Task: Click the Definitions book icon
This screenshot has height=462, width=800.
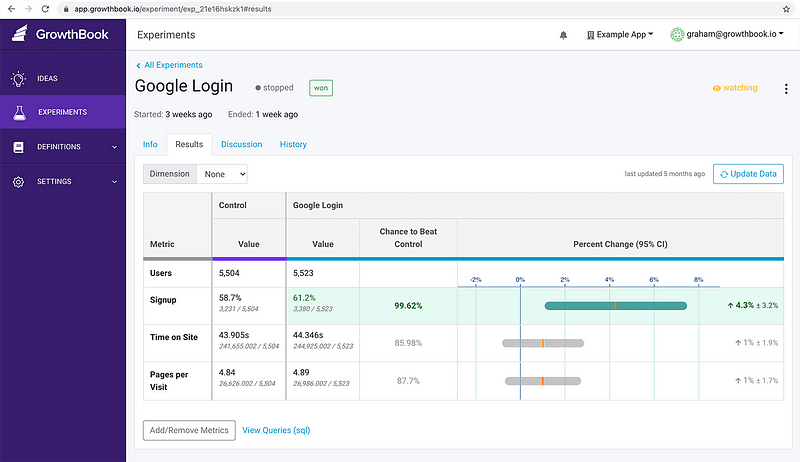Action: 18,147
